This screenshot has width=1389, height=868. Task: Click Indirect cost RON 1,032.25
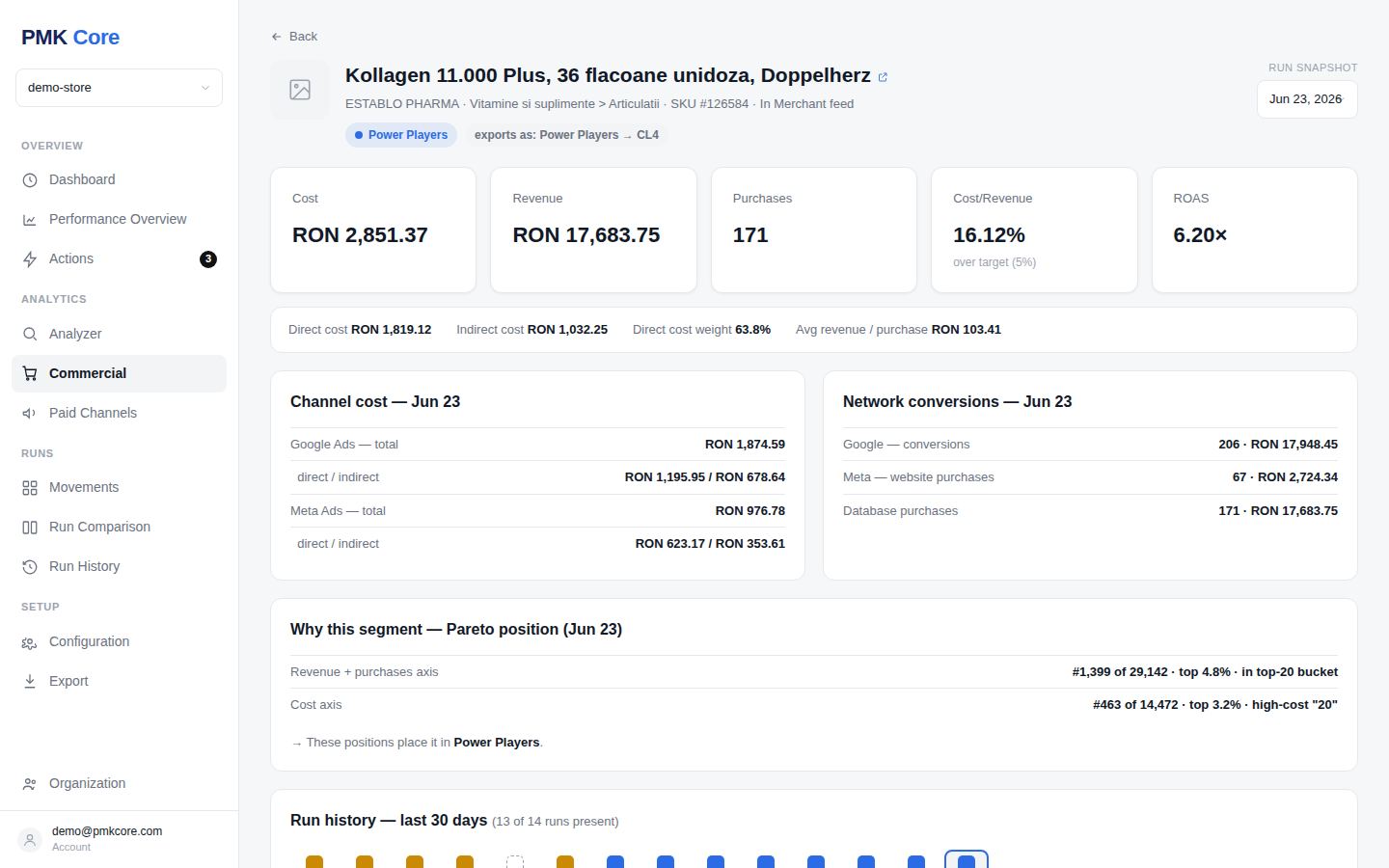click(532, 330)
